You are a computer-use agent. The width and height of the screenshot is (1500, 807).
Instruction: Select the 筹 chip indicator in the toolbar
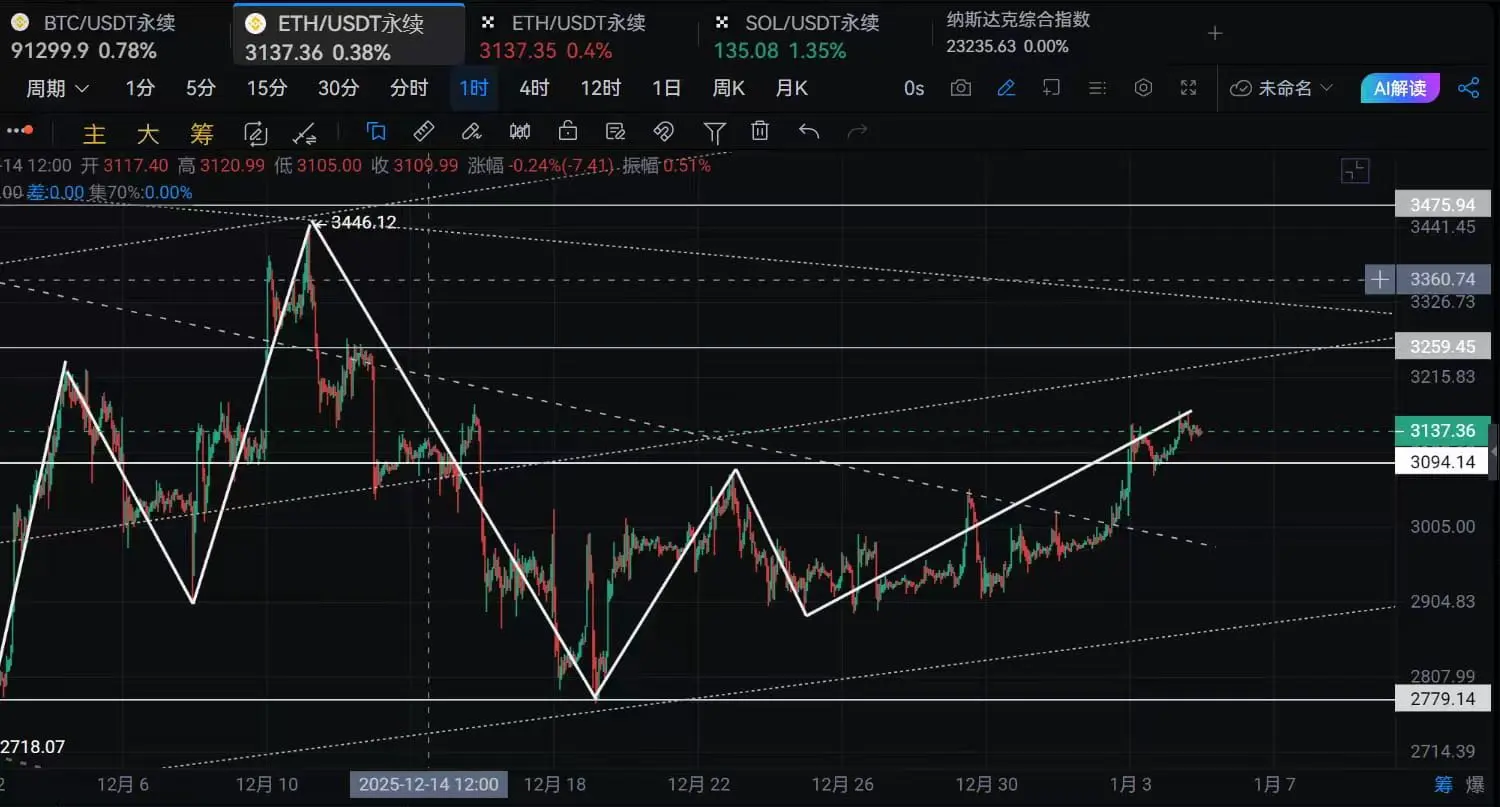point(202,133)
